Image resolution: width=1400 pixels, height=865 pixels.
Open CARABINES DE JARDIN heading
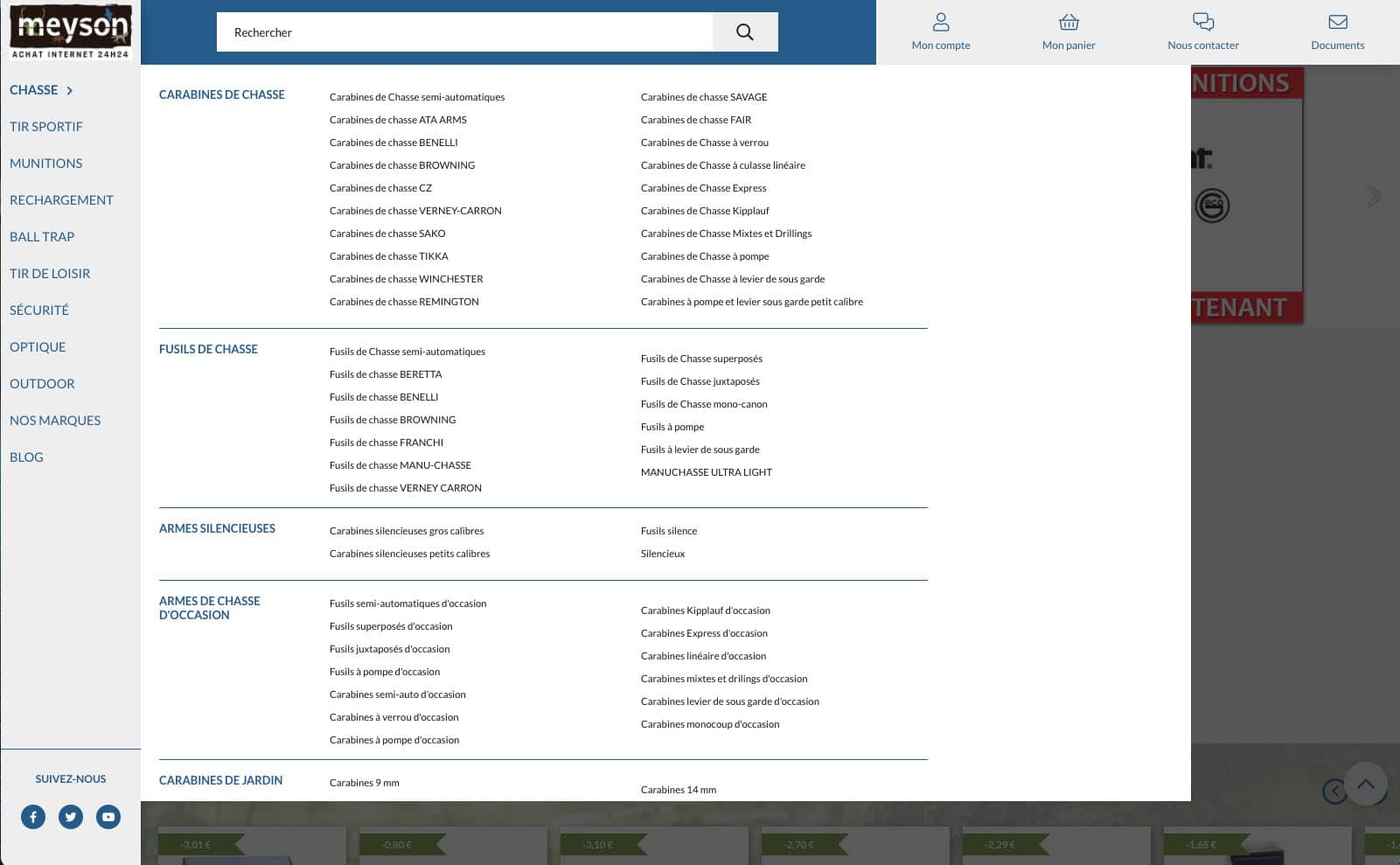pos(220,780)
